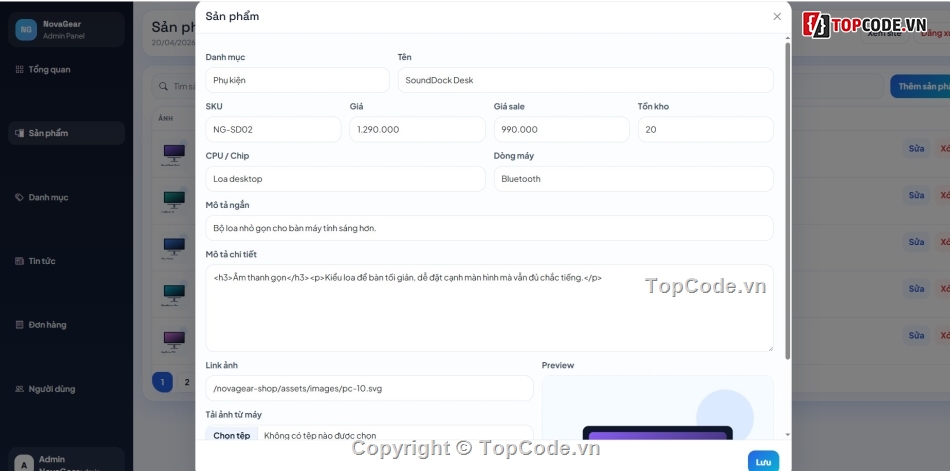The height and width of the screenshot is (471, 950).
Task: Click the Admin avatar letter A
Action: pos(24,464)
